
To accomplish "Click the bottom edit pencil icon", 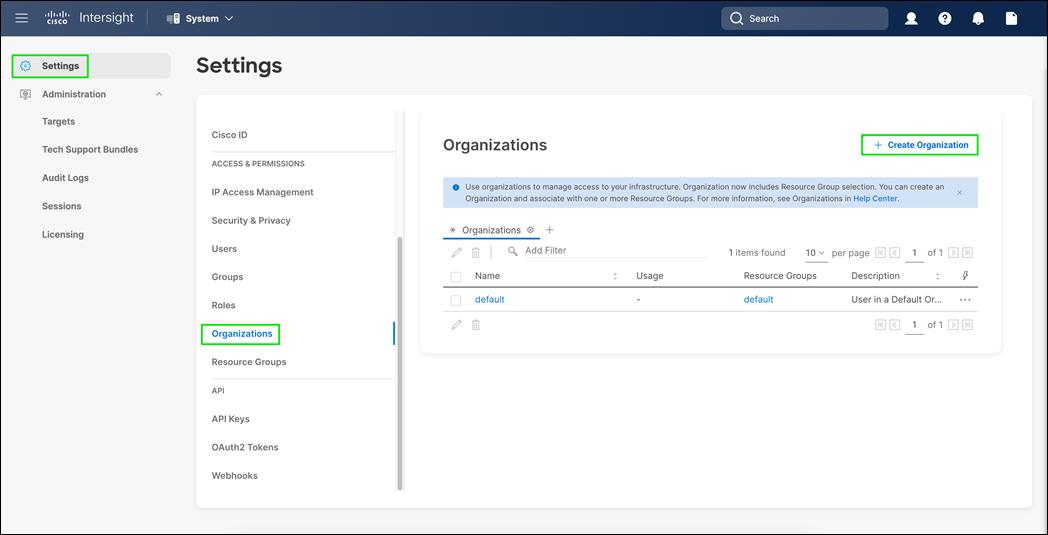I will click(x=456, y=324).
